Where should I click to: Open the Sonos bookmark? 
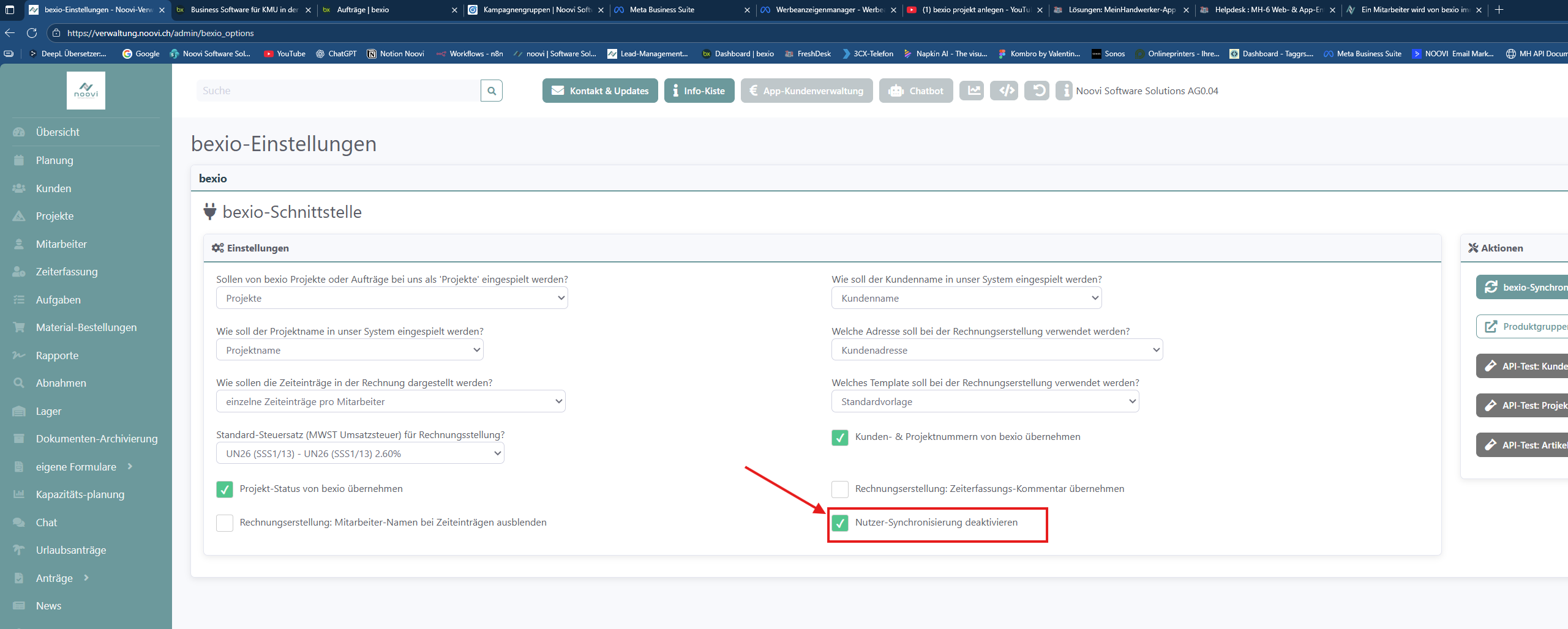(1109, 54)
